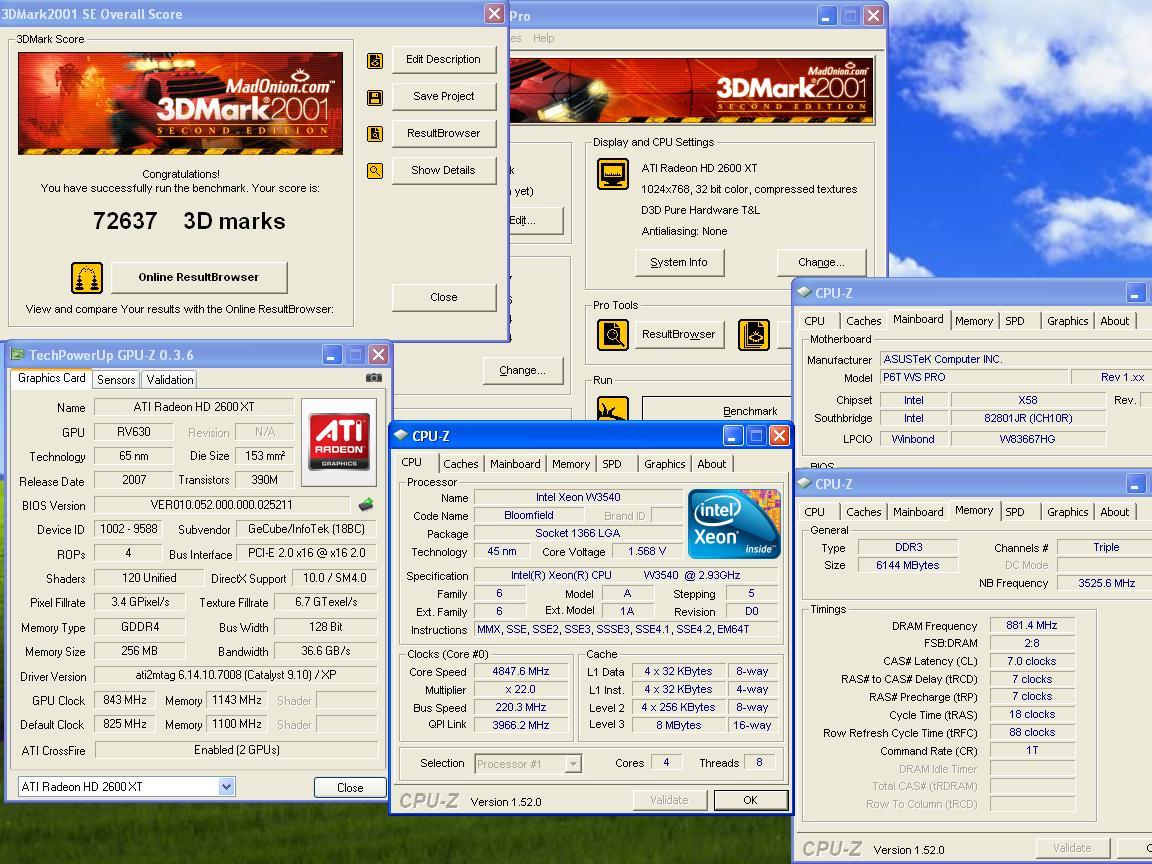Click the Edit Description icon in the 3DMark score window

[x=375, y=60]
